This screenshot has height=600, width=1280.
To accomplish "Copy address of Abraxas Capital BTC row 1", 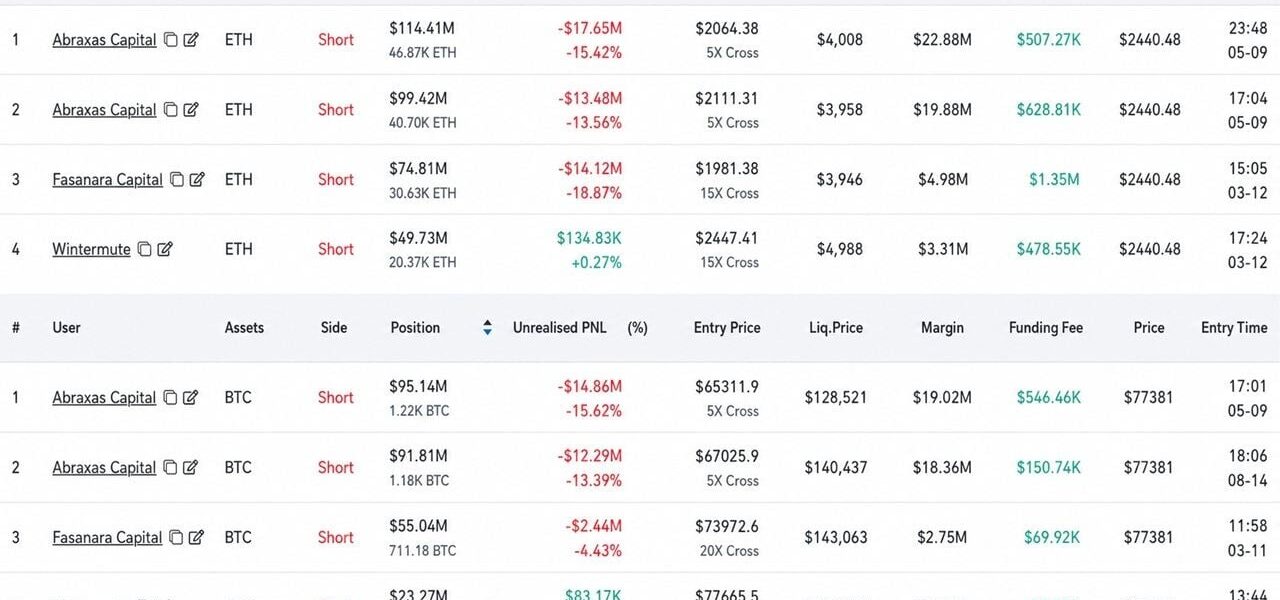I will 171,398.
